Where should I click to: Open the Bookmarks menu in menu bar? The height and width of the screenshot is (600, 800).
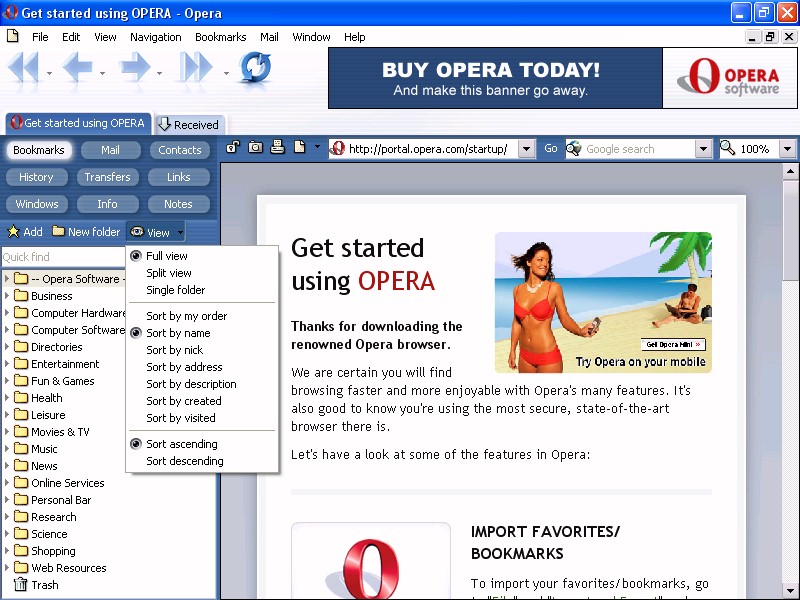point(220,37)
